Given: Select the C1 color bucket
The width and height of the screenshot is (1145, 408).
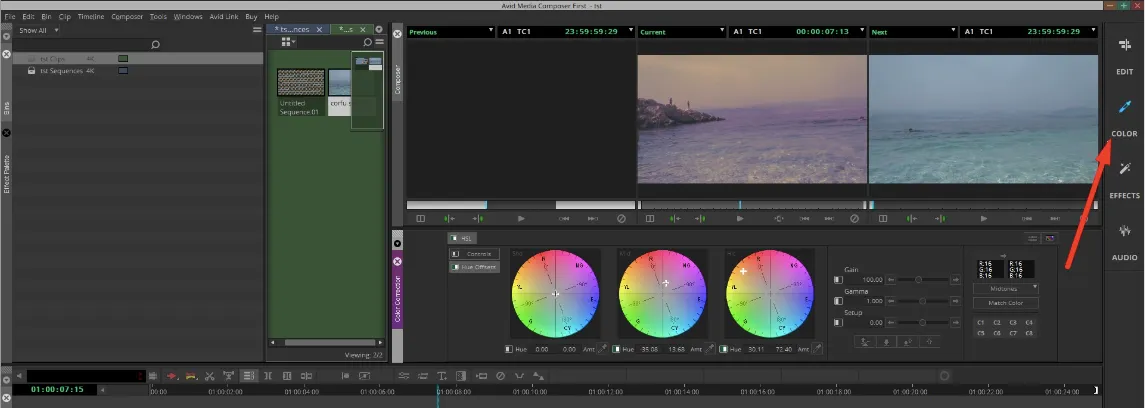Looking at the screenshot, I should pos(981,322).
